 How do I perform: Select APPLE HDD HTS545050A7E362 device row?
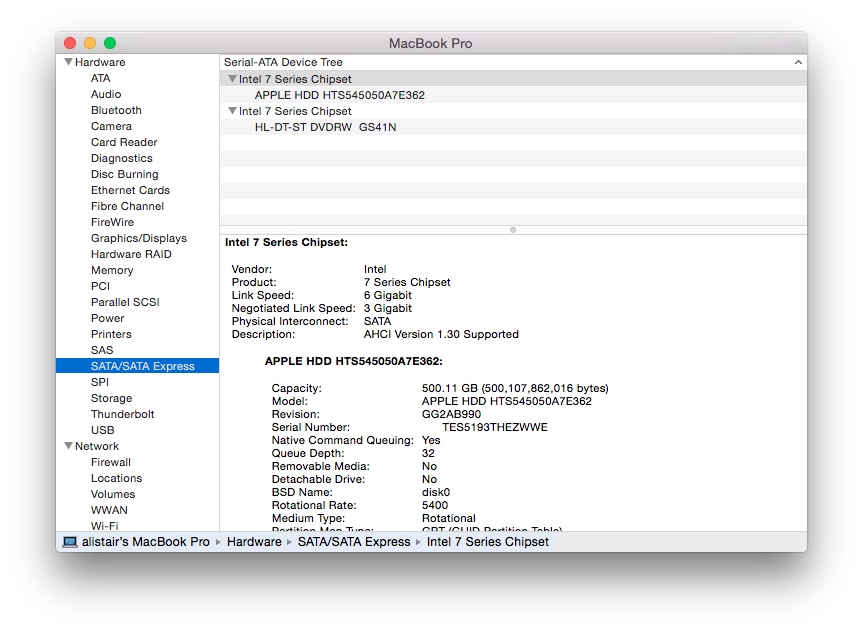[514, 95]
